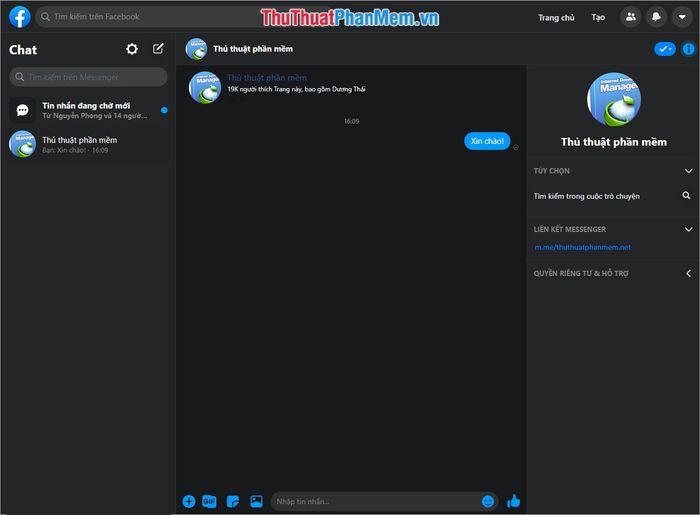The height and width of the screenshot is (515, 700).
Task: Collapse the TÙY CHỌN section
Action: coord(687,171)
